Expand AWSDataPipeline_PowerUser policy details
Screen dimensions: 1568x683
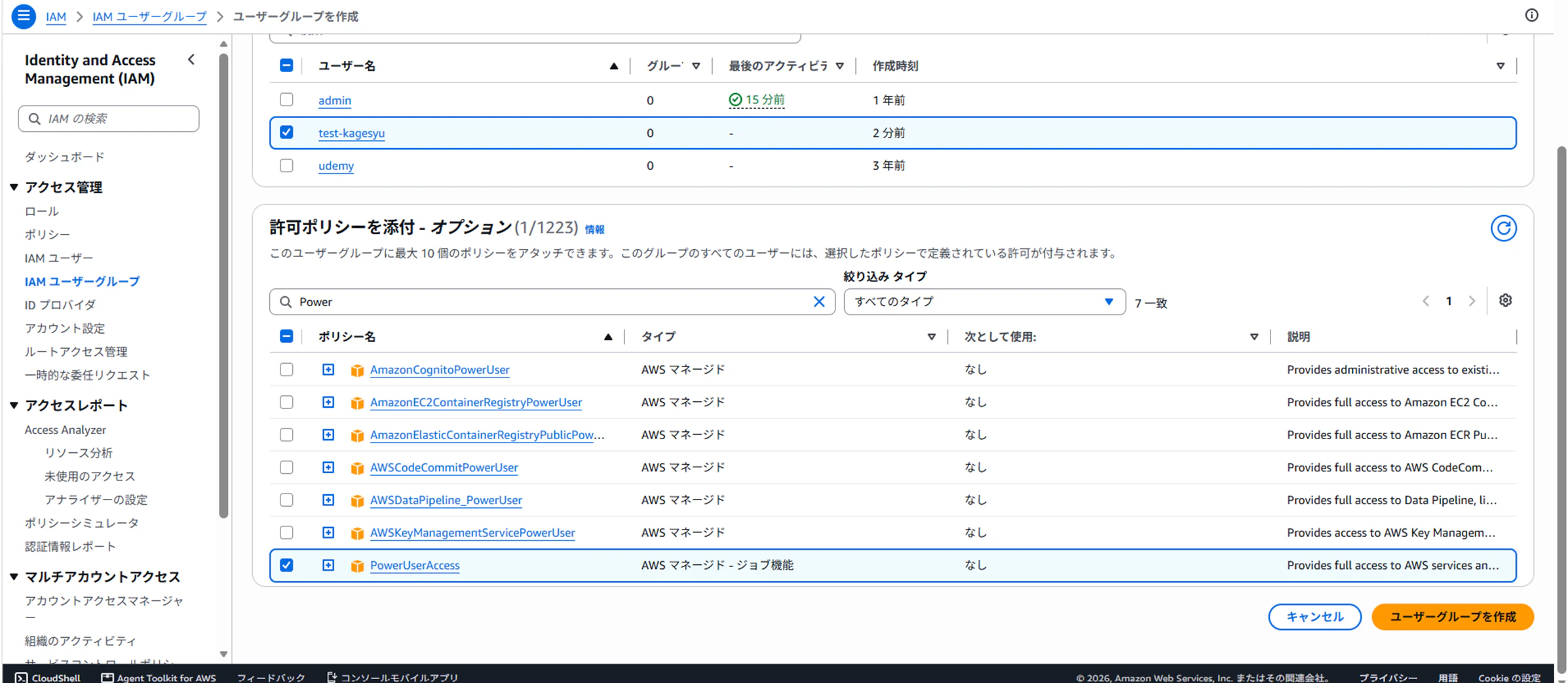pyautogui.click(x=328, y=500)
